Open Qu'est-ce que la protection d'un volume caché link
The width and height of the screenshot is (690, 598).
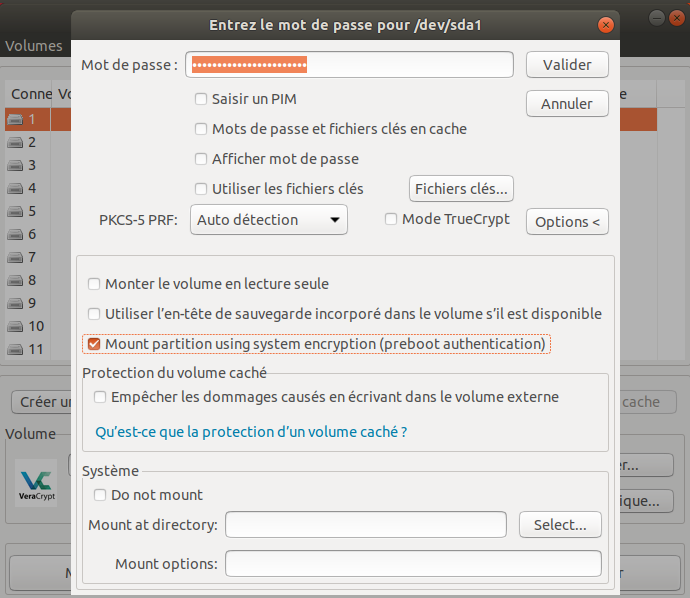250,433
